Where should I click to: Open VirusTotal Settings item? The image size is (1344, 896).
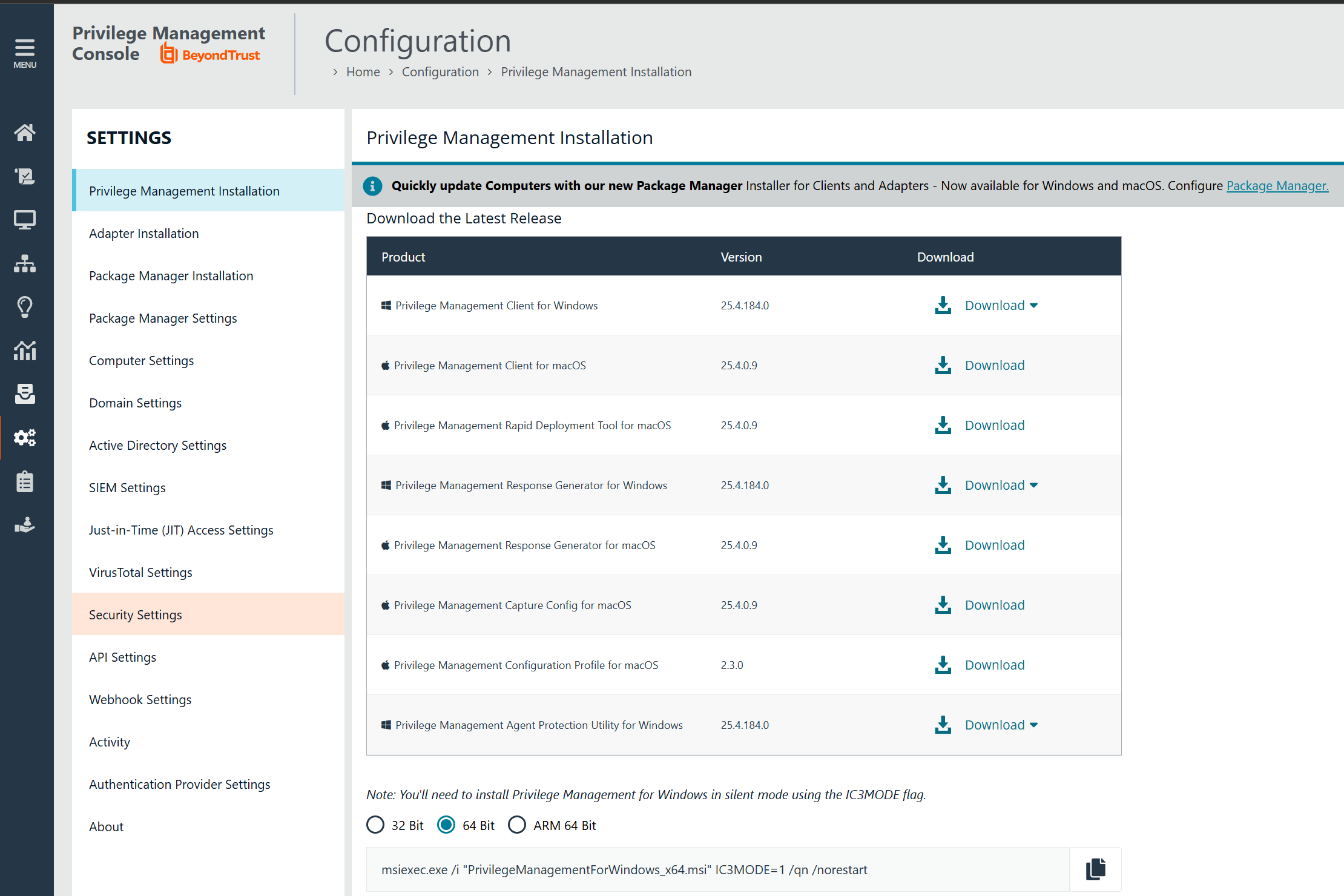208,572
